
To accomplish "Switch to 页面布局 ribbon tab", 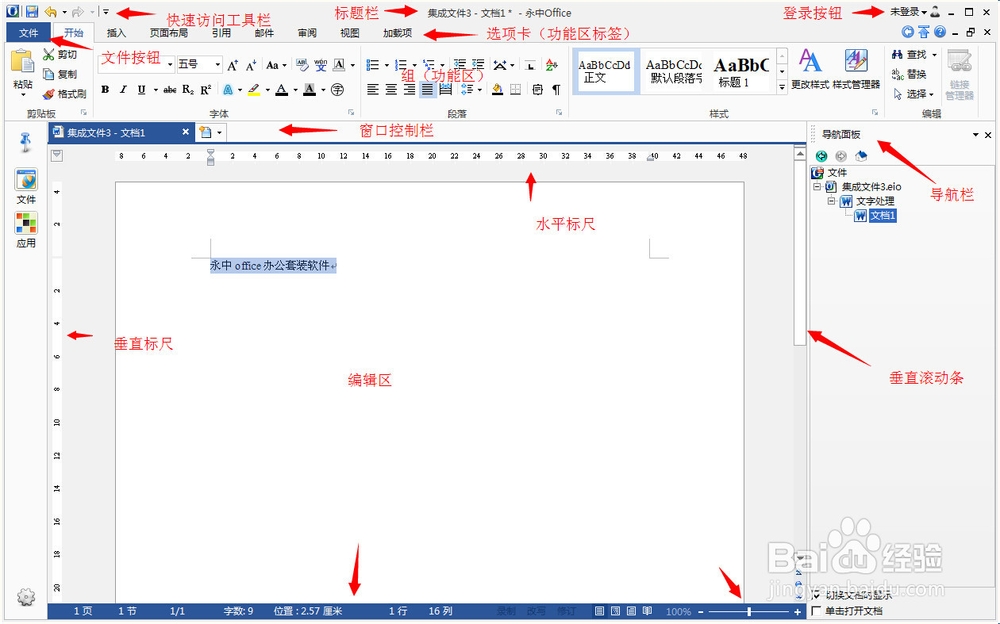I will (x=168, y=33).
